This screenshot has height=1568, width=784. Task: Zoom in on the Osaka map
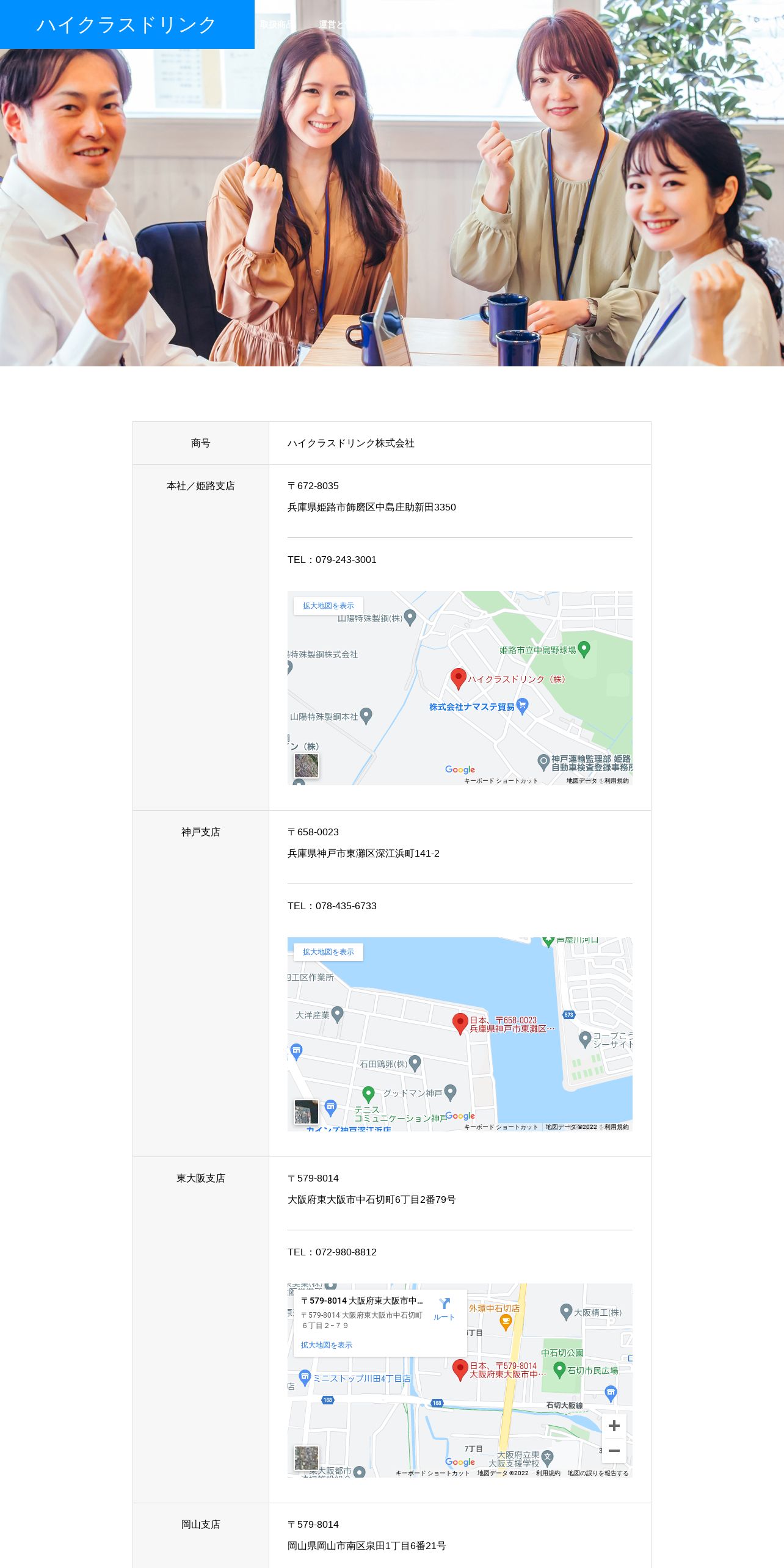click(614, 1426)
